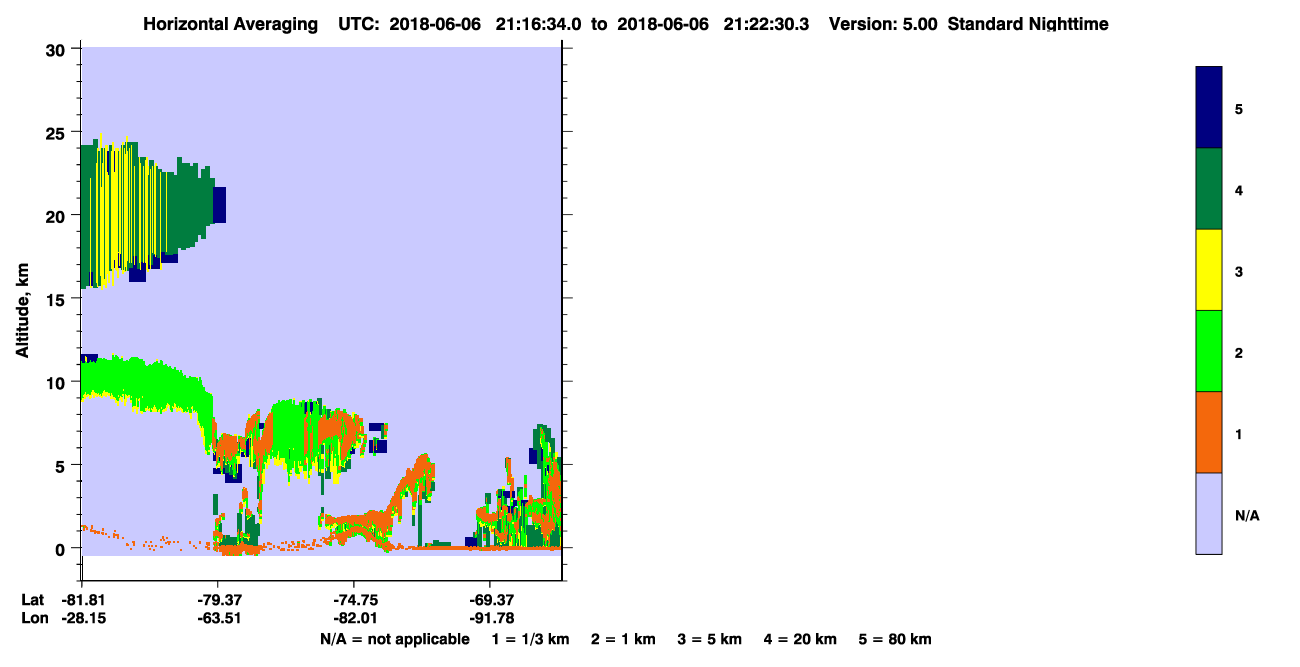Click the 'Version: 5.00' text
This screenshot has height=667, width=1300.
point(883,24)
